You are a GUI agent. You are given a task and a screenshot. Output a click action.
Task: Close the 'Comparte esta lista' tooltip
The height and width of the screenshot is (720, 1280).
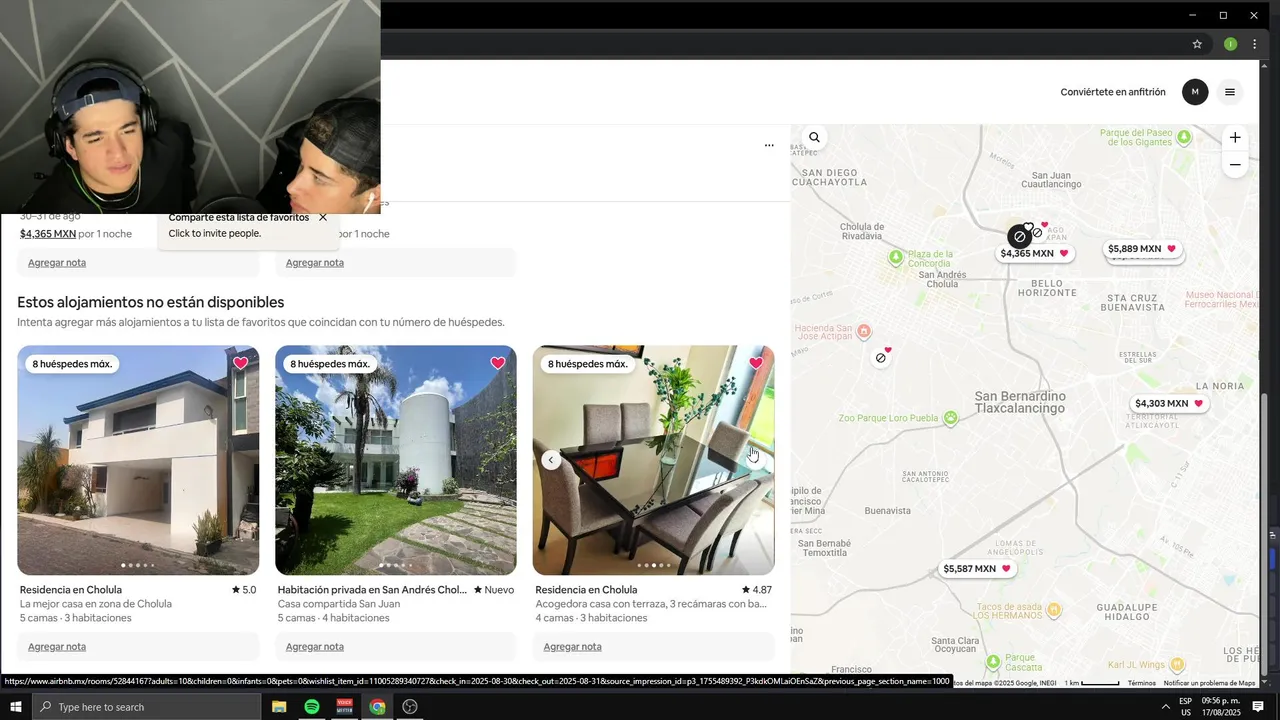point(323,217)
